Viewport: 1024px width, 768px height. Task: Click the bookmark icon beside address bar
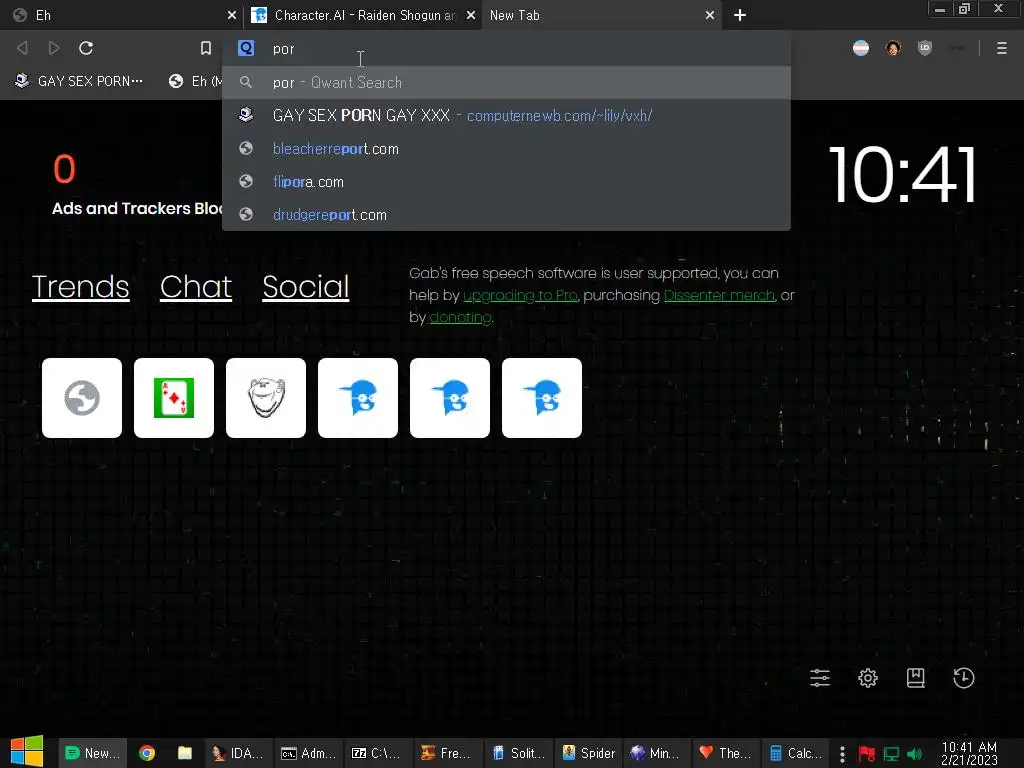pos(206,48)
